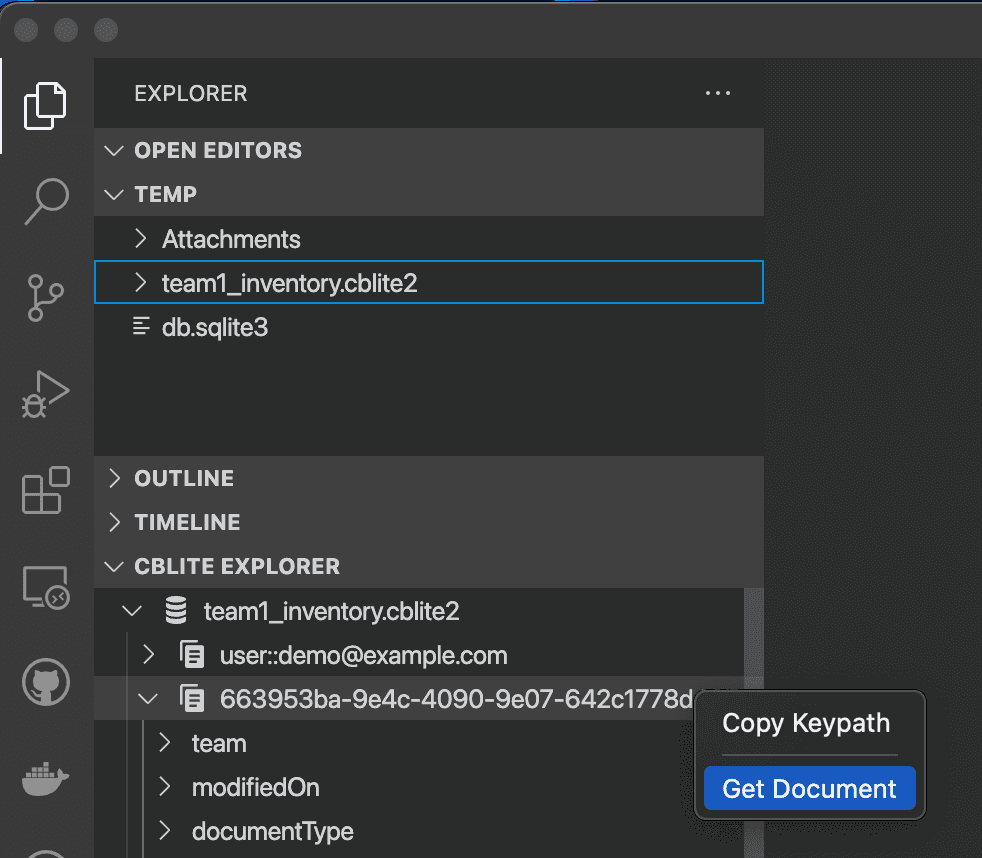Click the red close window button
The height and width of the screenshot is (858, 982).
(26, 29)
